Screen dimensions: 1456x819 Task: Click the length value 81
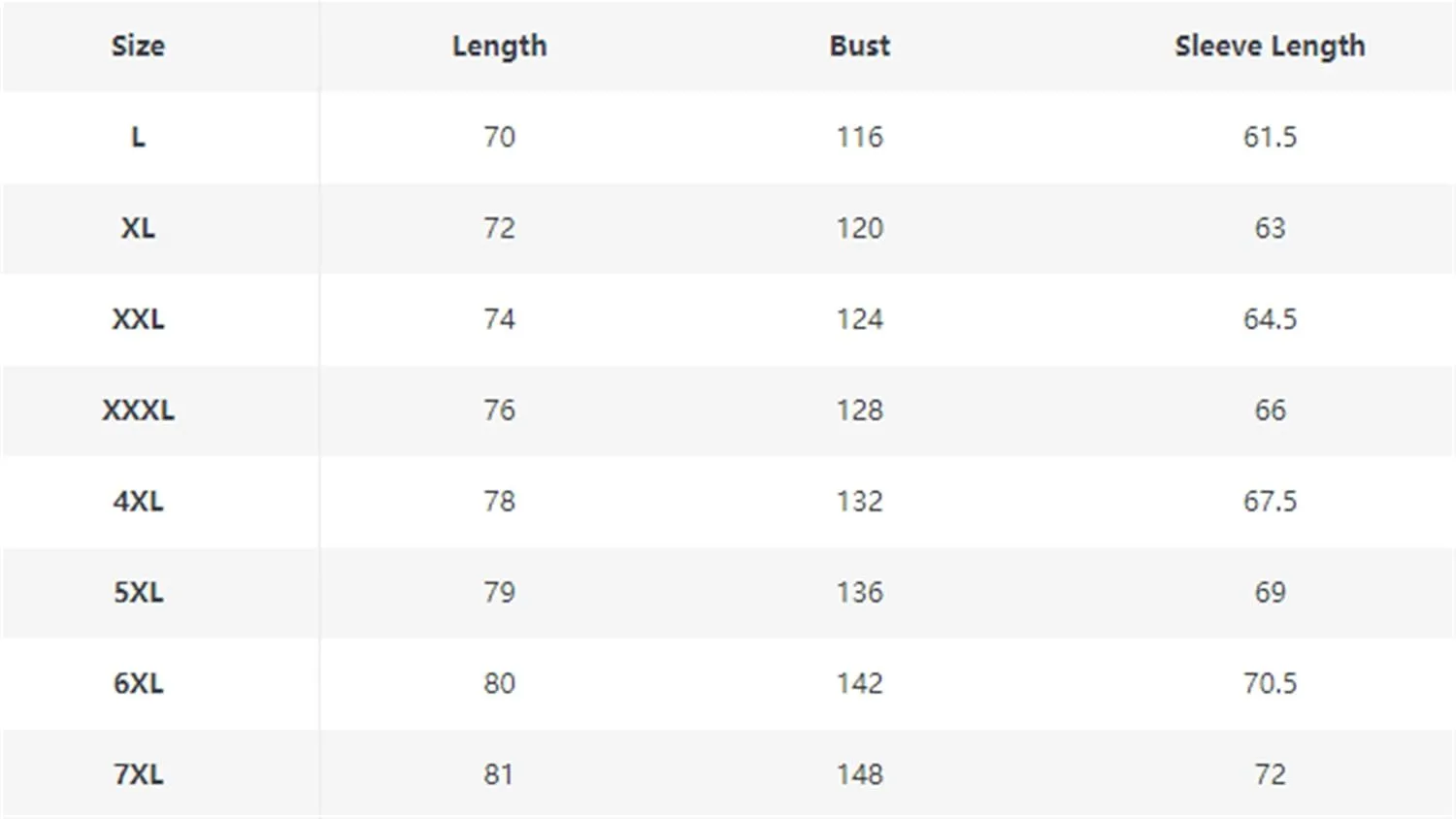click(x=499, y=775)
